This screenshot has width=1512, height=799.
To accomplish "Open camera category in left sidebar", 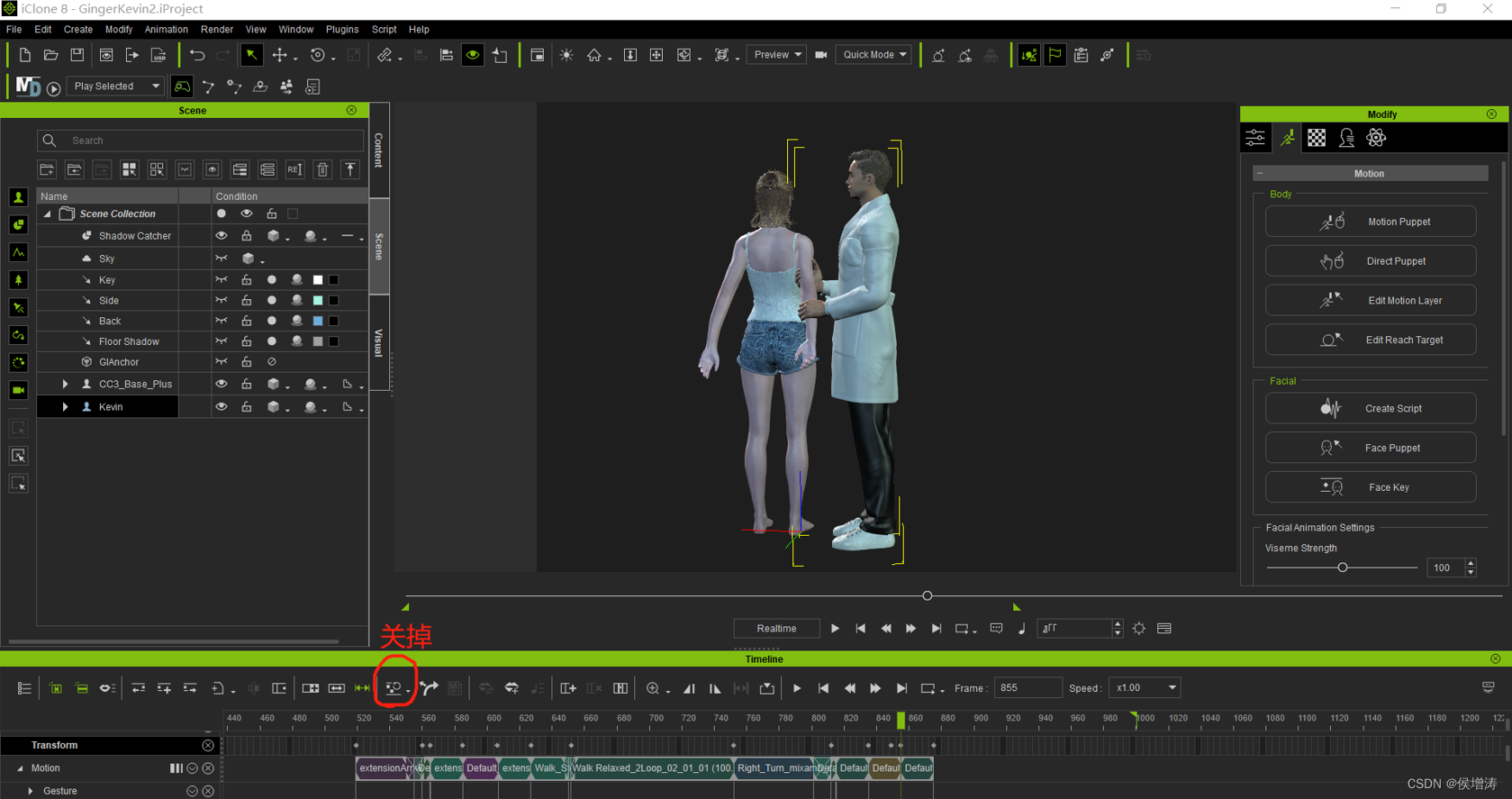I will [x=18, y=390].
